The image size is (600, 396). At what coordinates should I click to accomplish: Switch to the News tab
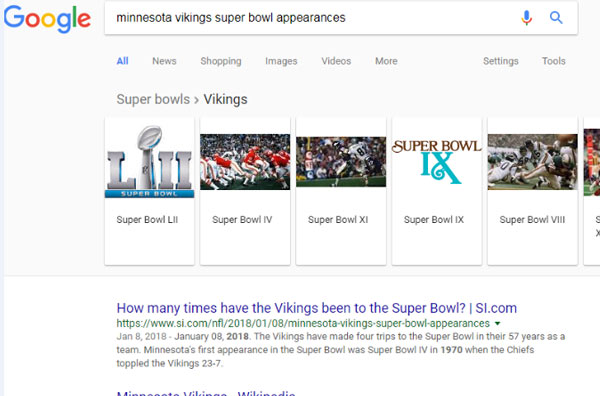[x=164, y=61]
